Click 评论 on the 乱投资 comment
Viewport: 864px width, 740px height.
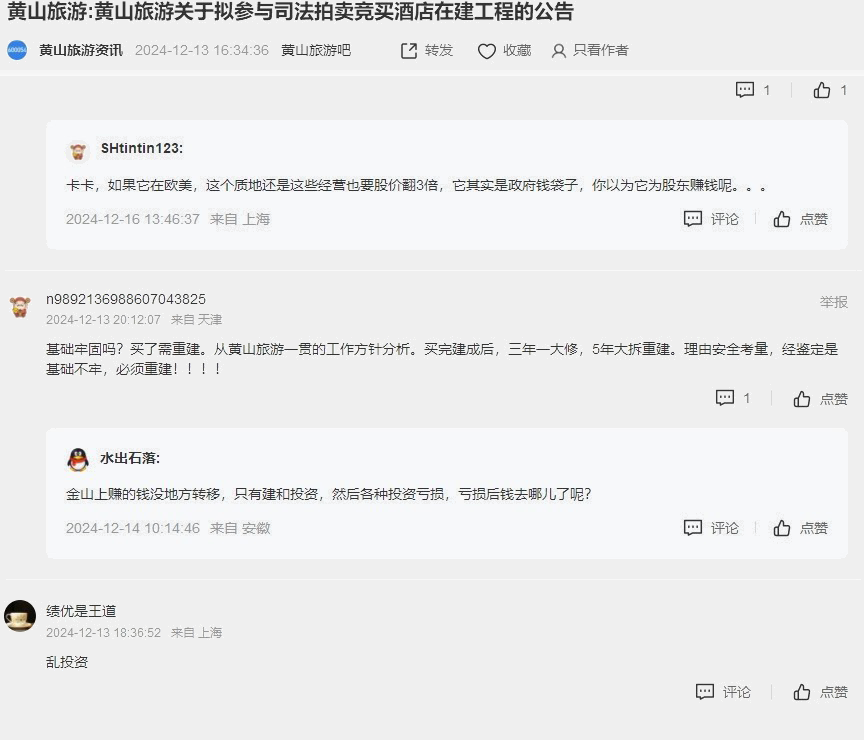point(723,692)
